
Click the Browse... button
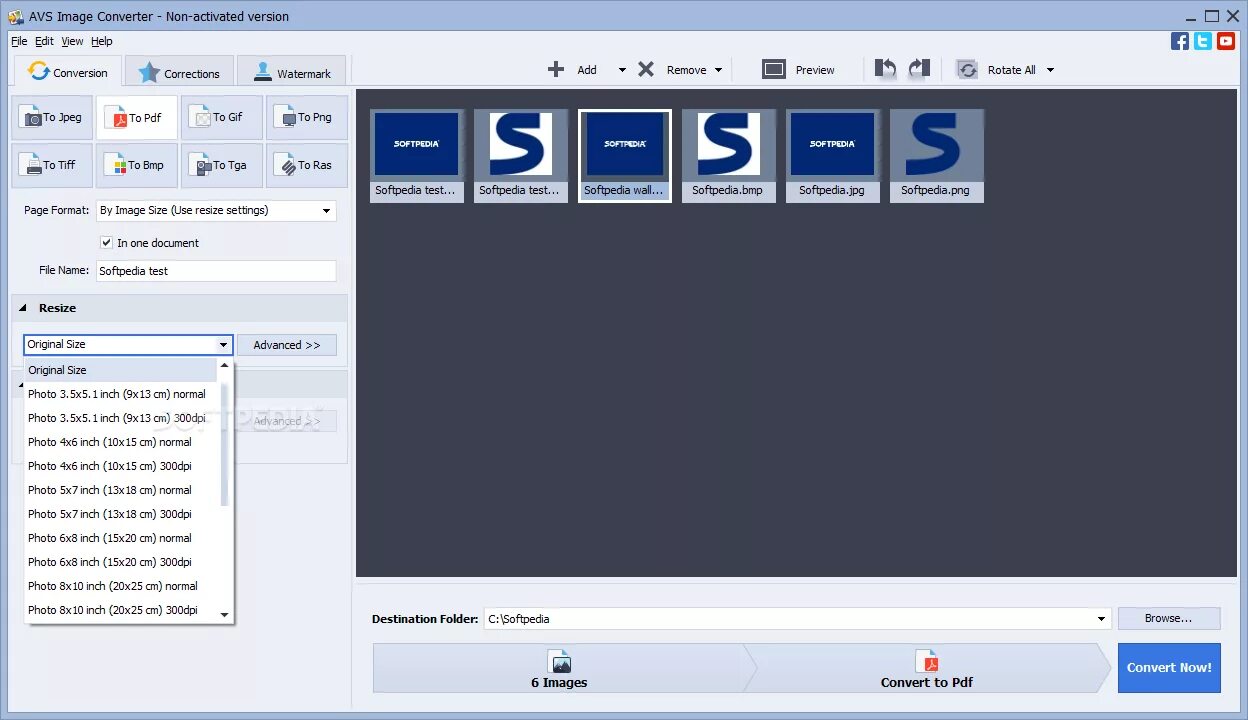[1168, 618]
